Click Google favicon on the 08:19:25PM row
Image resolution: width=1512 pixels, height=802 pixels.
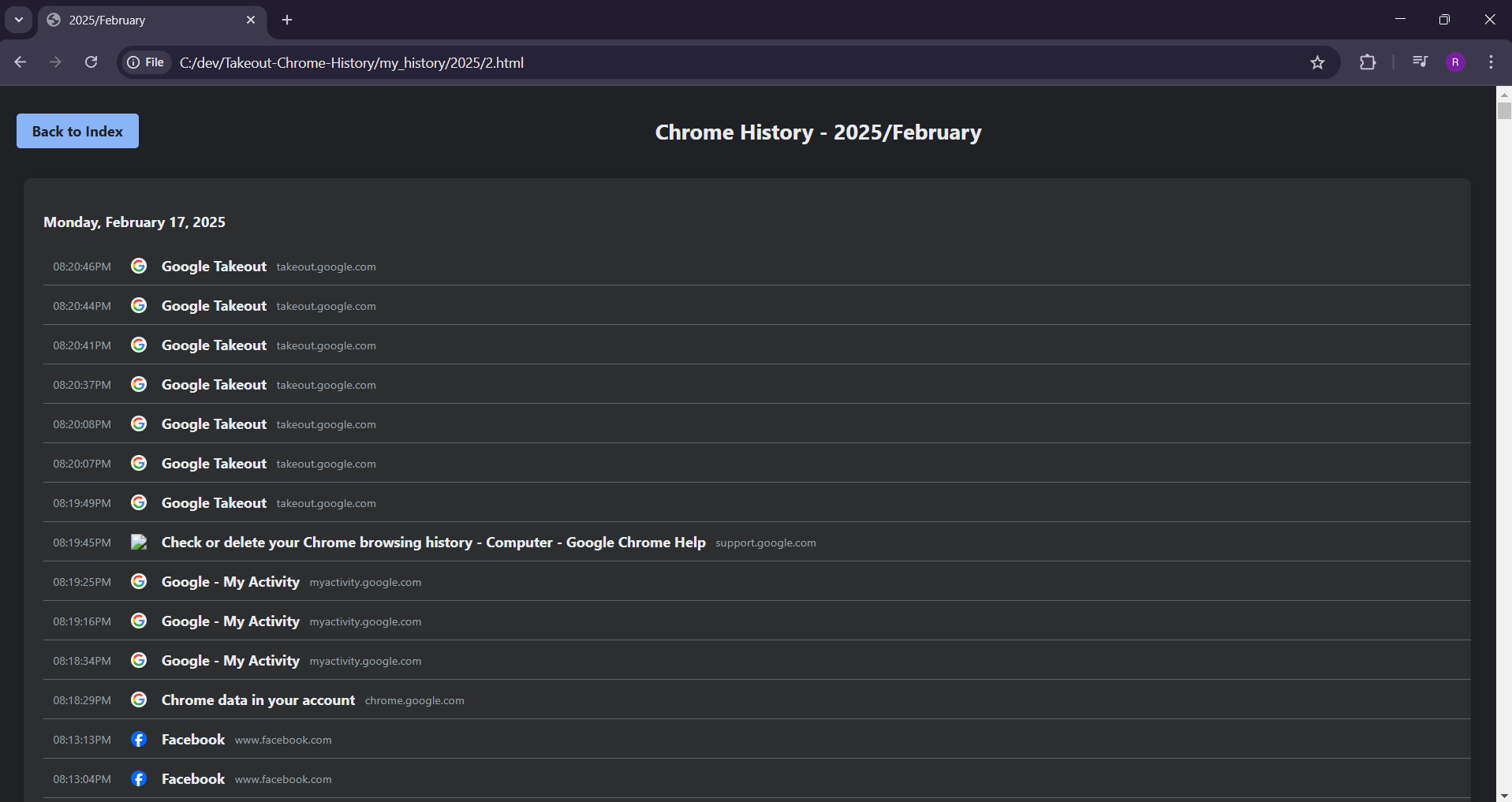(x=139, y=581)
